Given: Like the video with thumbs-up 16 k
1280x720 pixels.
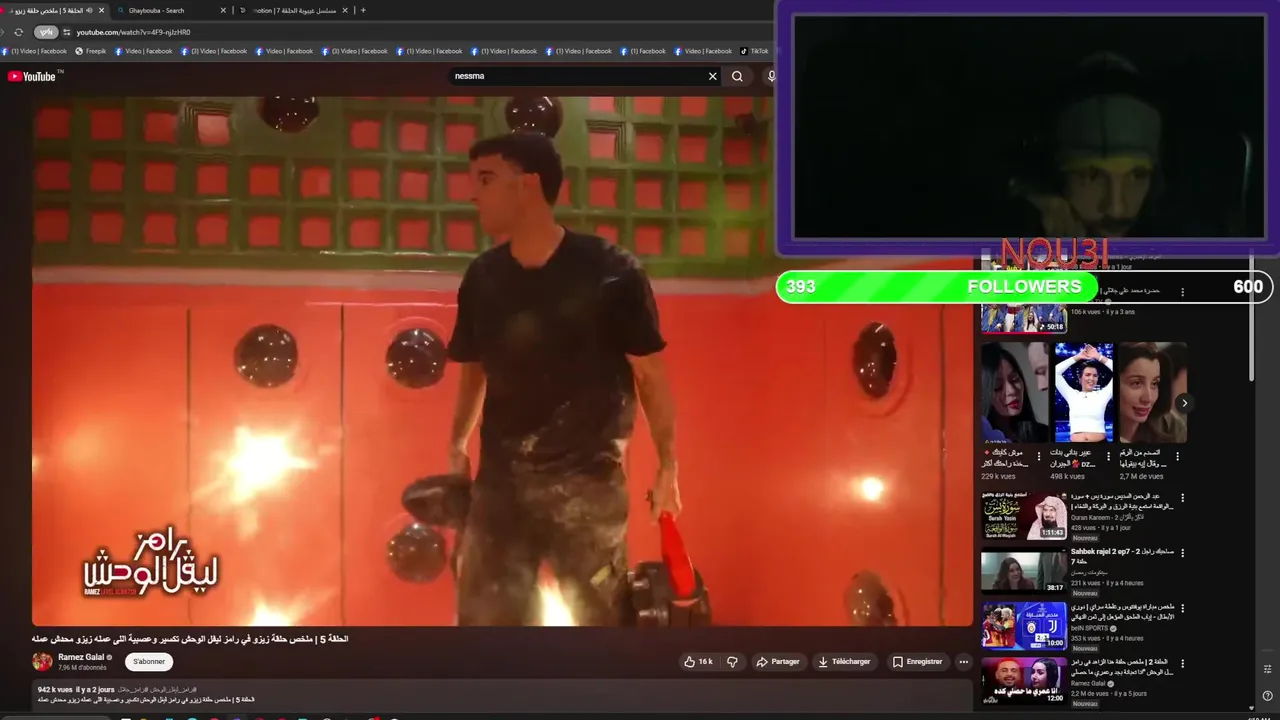Looking at the screenshot, I should [x=698, y=661].
